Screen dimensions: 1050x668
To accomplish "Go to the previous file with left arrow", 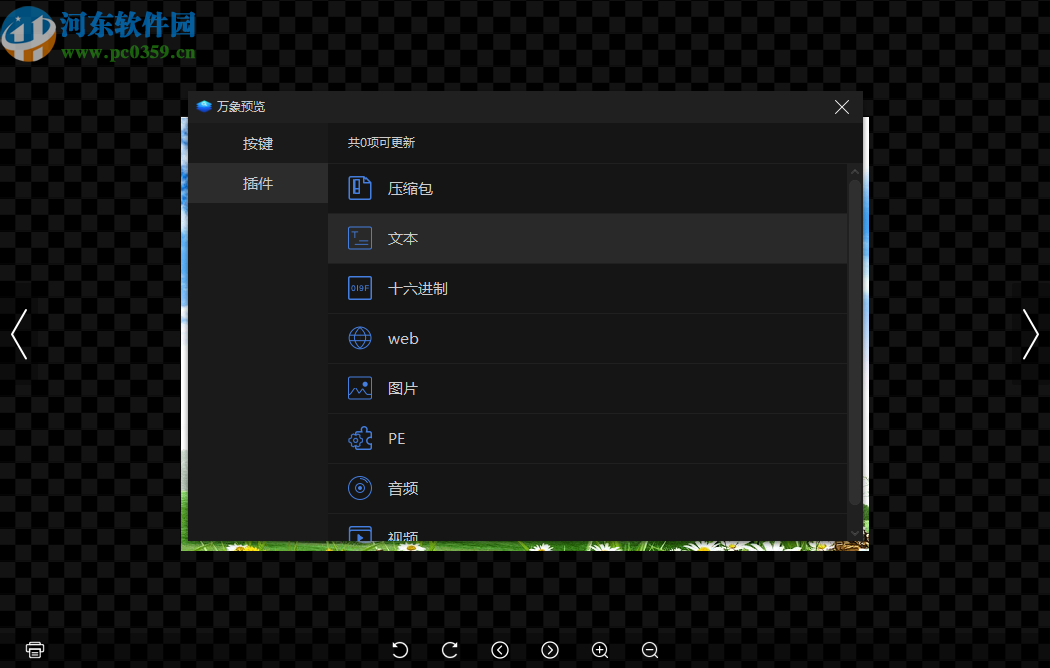I will coord(18,334).
